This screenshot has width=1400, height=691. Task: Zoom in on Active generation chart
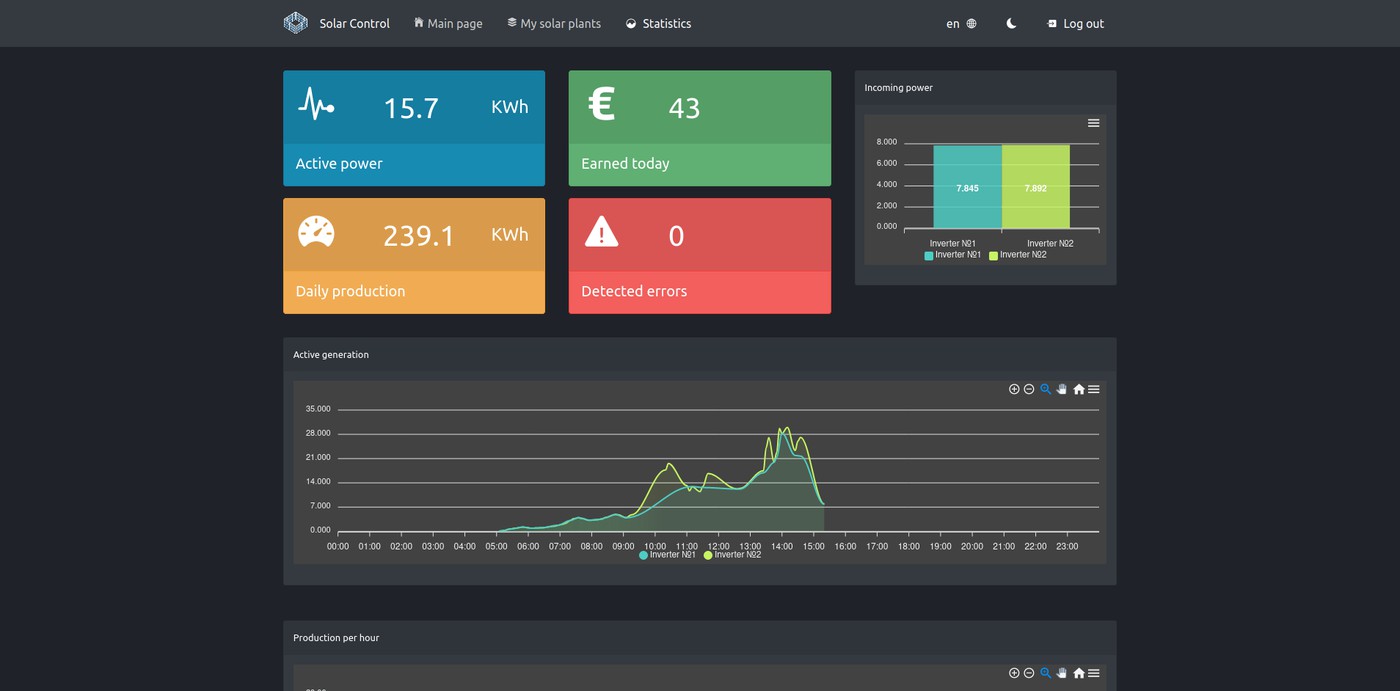(1014, 389)
